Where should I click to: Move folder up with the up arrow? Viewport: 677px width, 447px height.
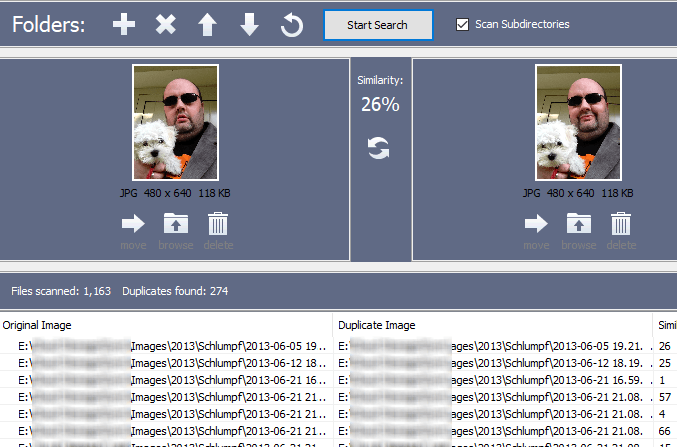pyautogui.click(x=207, y=24)
